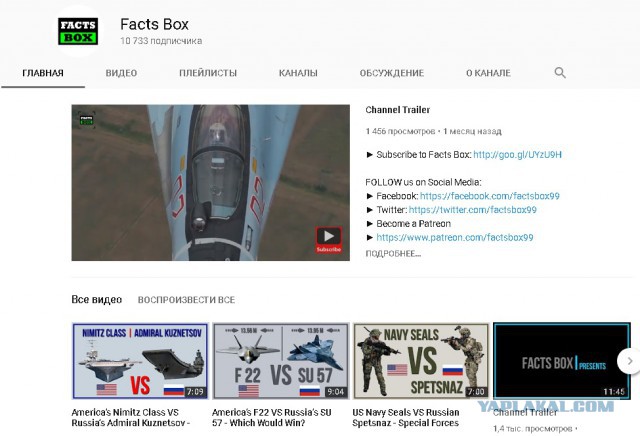Click the Become a Patreon text
This screenshot has width=640, height=436.
(x=413, y=224)
